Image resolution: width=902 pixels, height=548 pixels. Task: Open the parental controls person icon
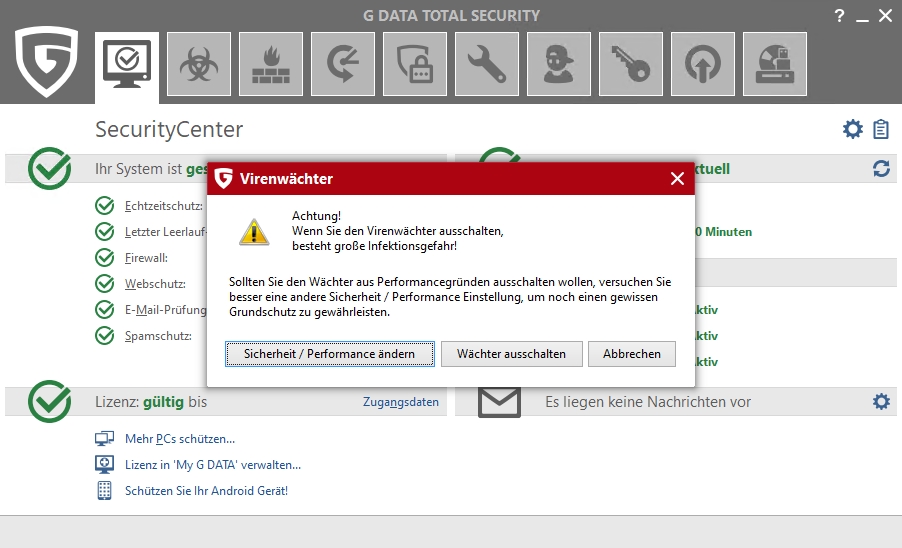559,64
